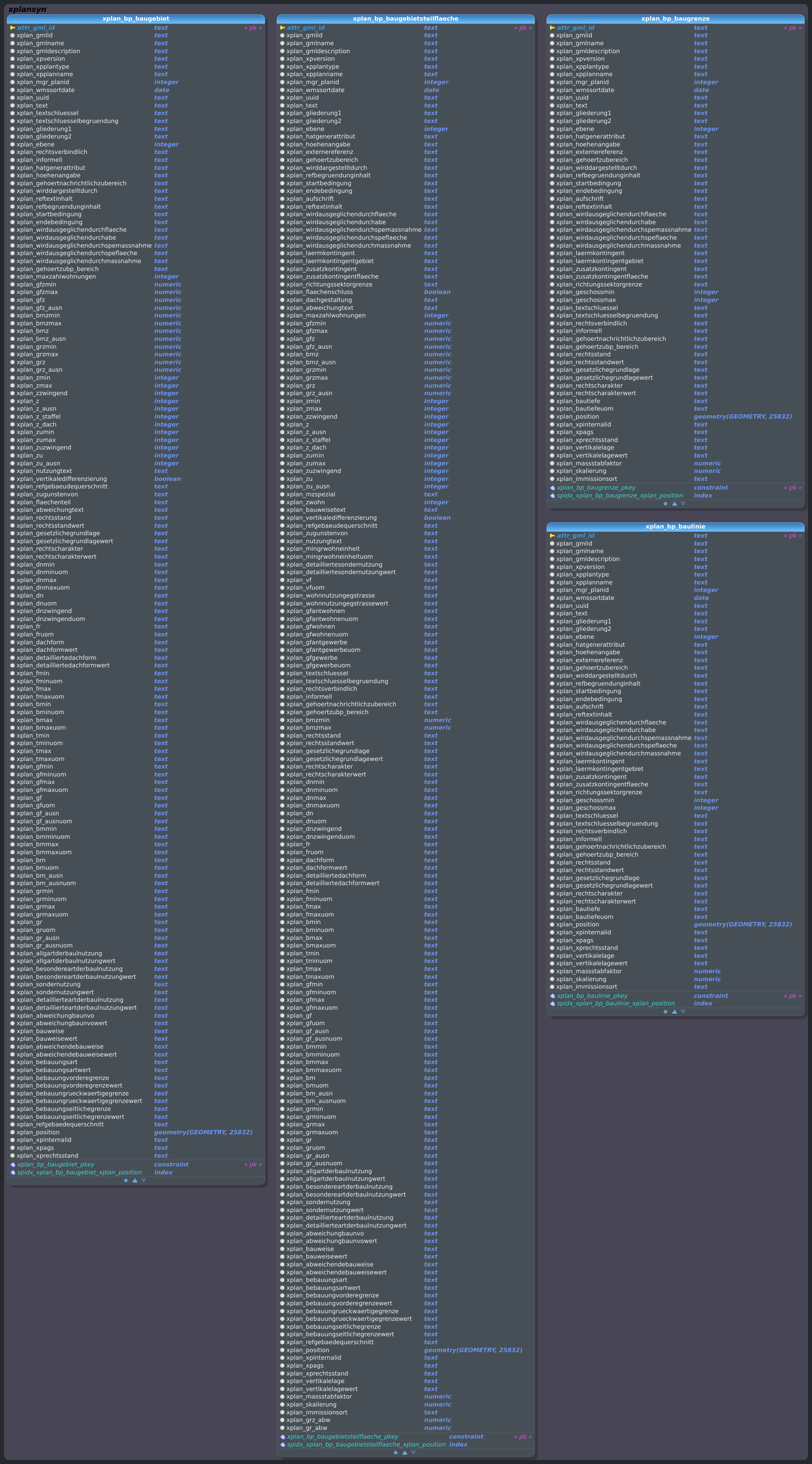
Task: Click the key icon in xplan_bp_baugebietsteilflaeche table
Action: click(282, 28)
